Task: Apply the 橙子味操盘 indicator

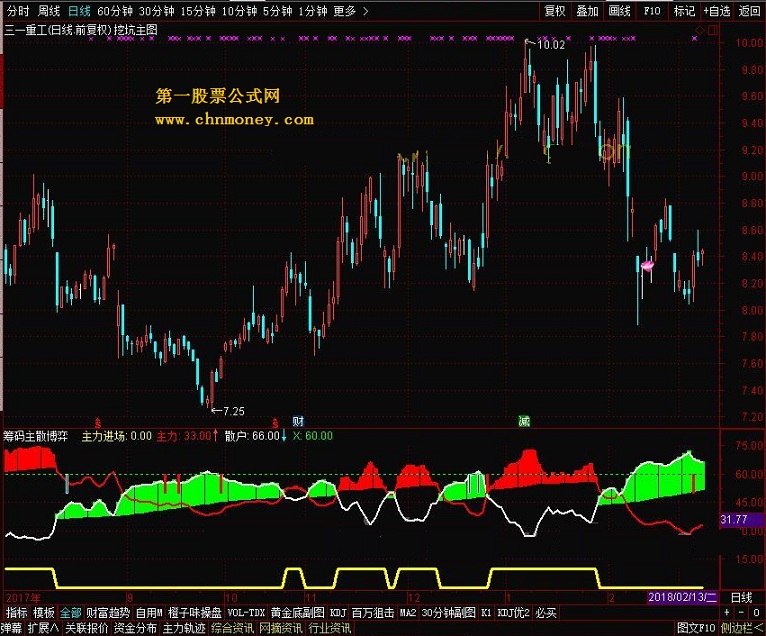Action: click(x=195, y=613)
